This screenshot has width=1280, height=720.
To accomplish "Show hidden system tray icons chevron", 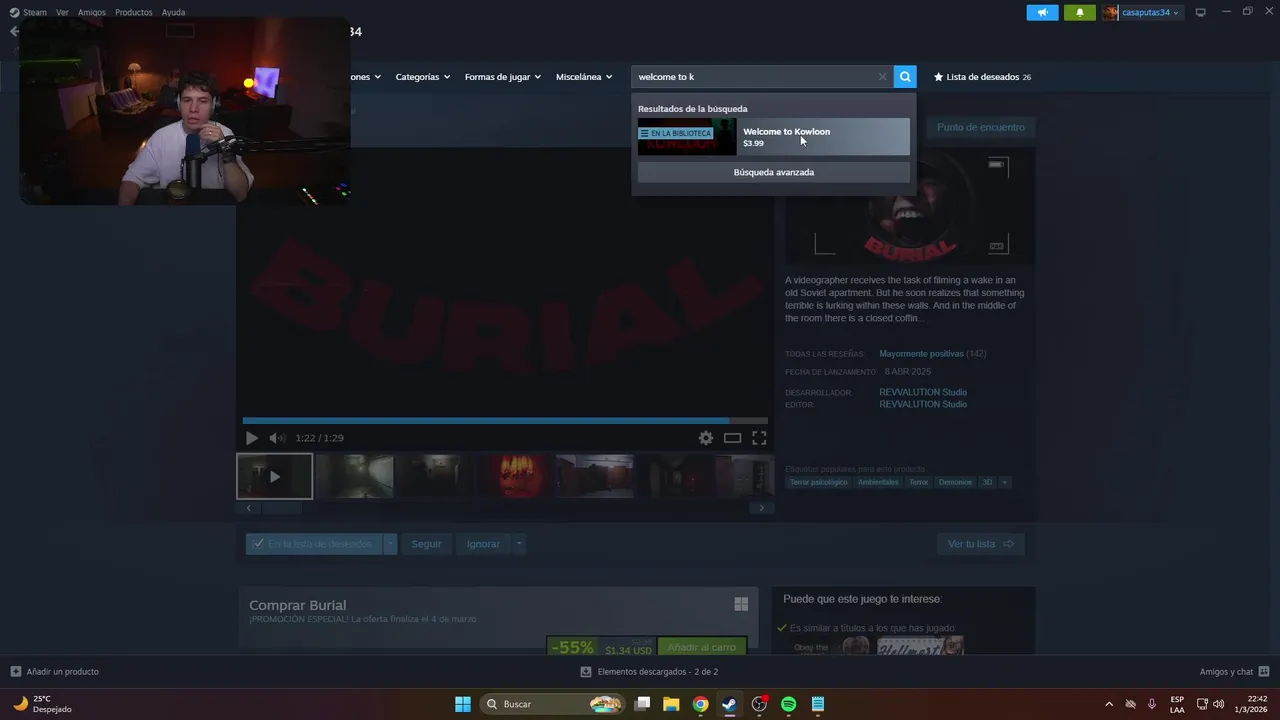I will 1108,704.
